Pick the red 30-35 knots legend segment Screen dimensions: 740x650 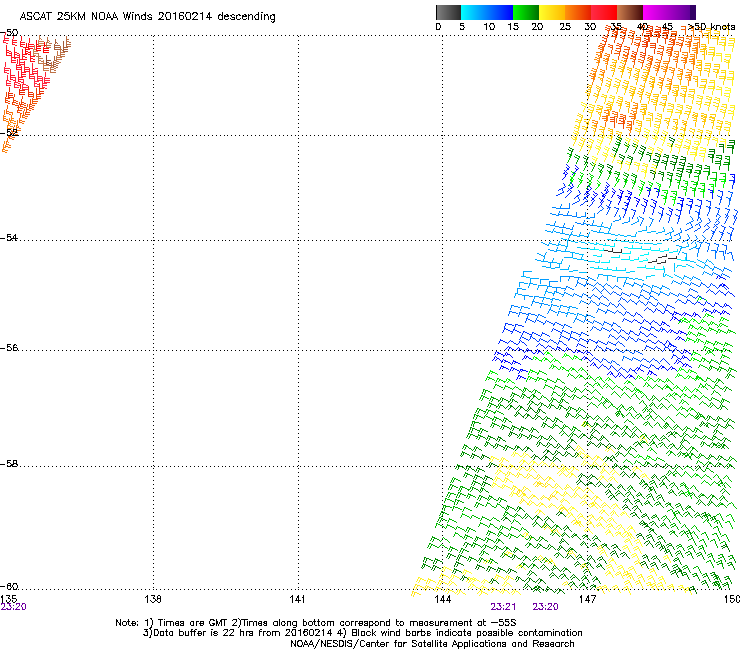pos(604,12)
